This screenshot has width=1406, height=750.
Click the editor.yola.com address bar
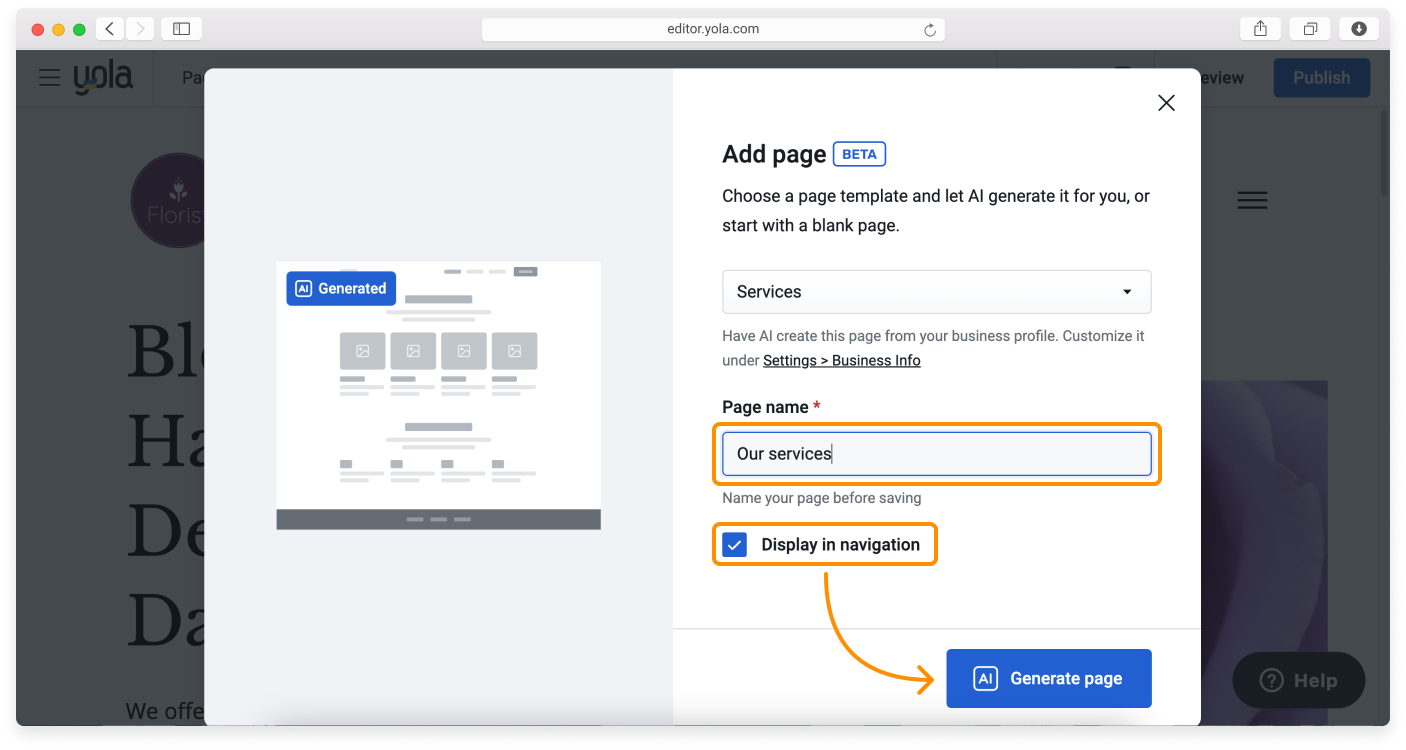712,29
